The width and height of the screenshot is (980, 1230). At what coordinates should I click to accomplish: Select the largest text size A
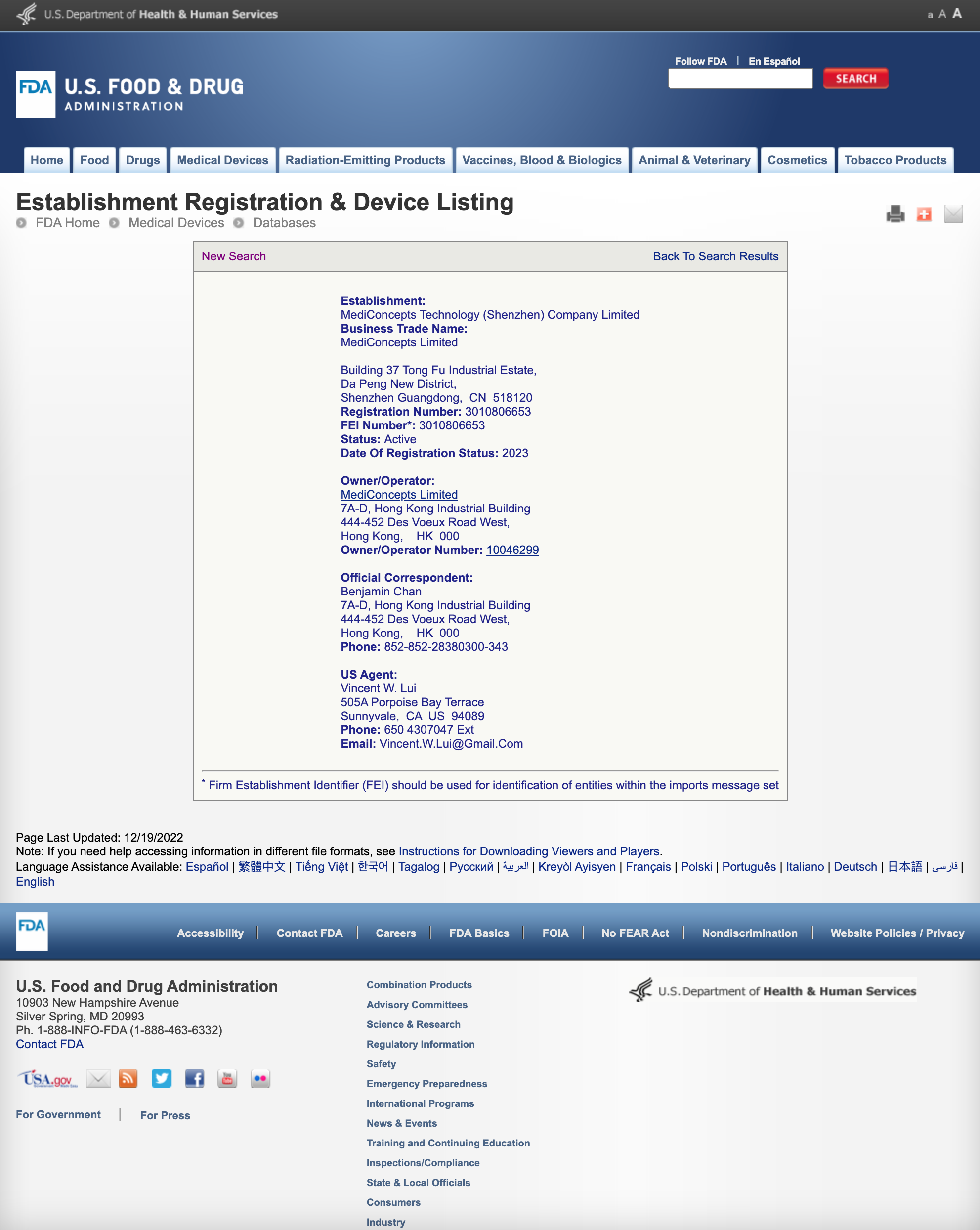(x=957, y=14)
